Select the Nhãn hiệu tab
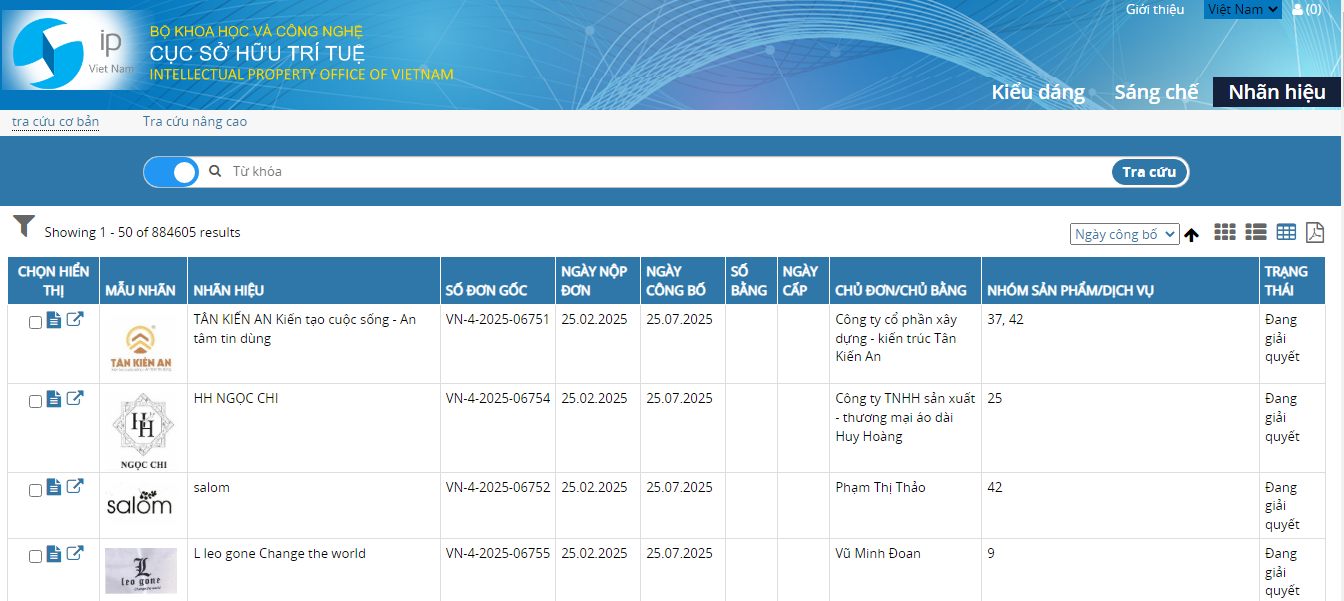 (1277, 92)
